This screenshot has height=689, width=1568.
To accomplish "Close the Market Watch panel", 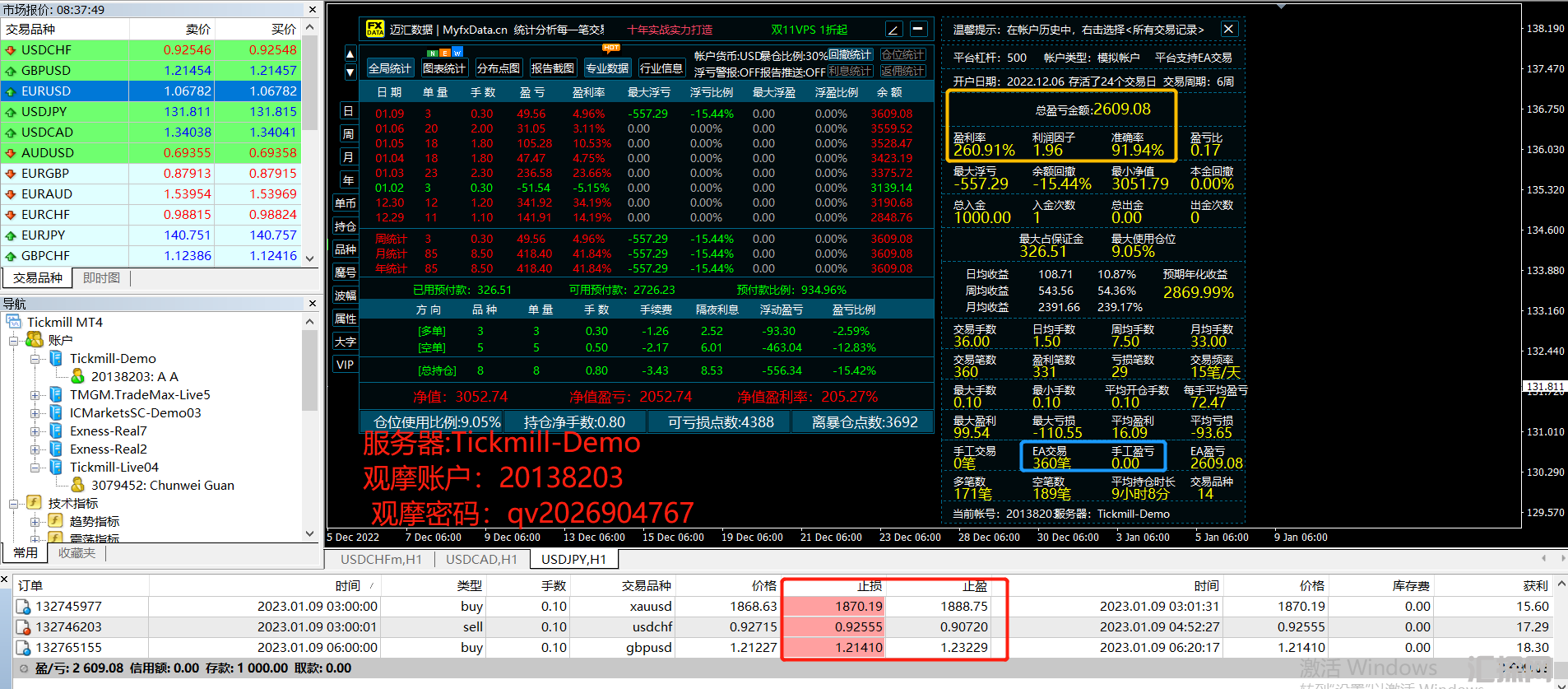I will [x=313, y=10].
